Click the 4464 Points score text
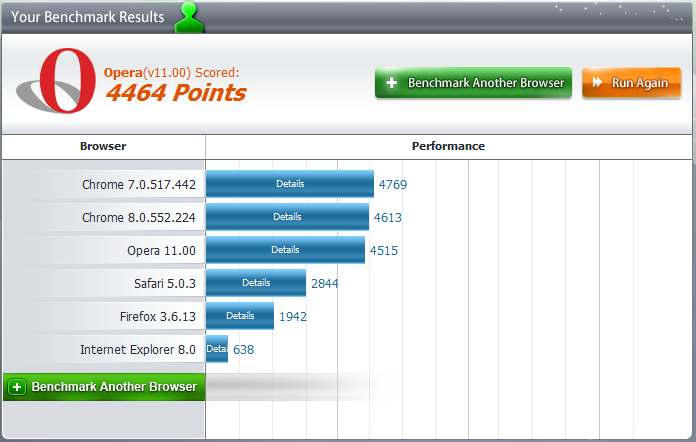Image resolution: width=696 pixels, height=442 pixels. tap(176, 93)
